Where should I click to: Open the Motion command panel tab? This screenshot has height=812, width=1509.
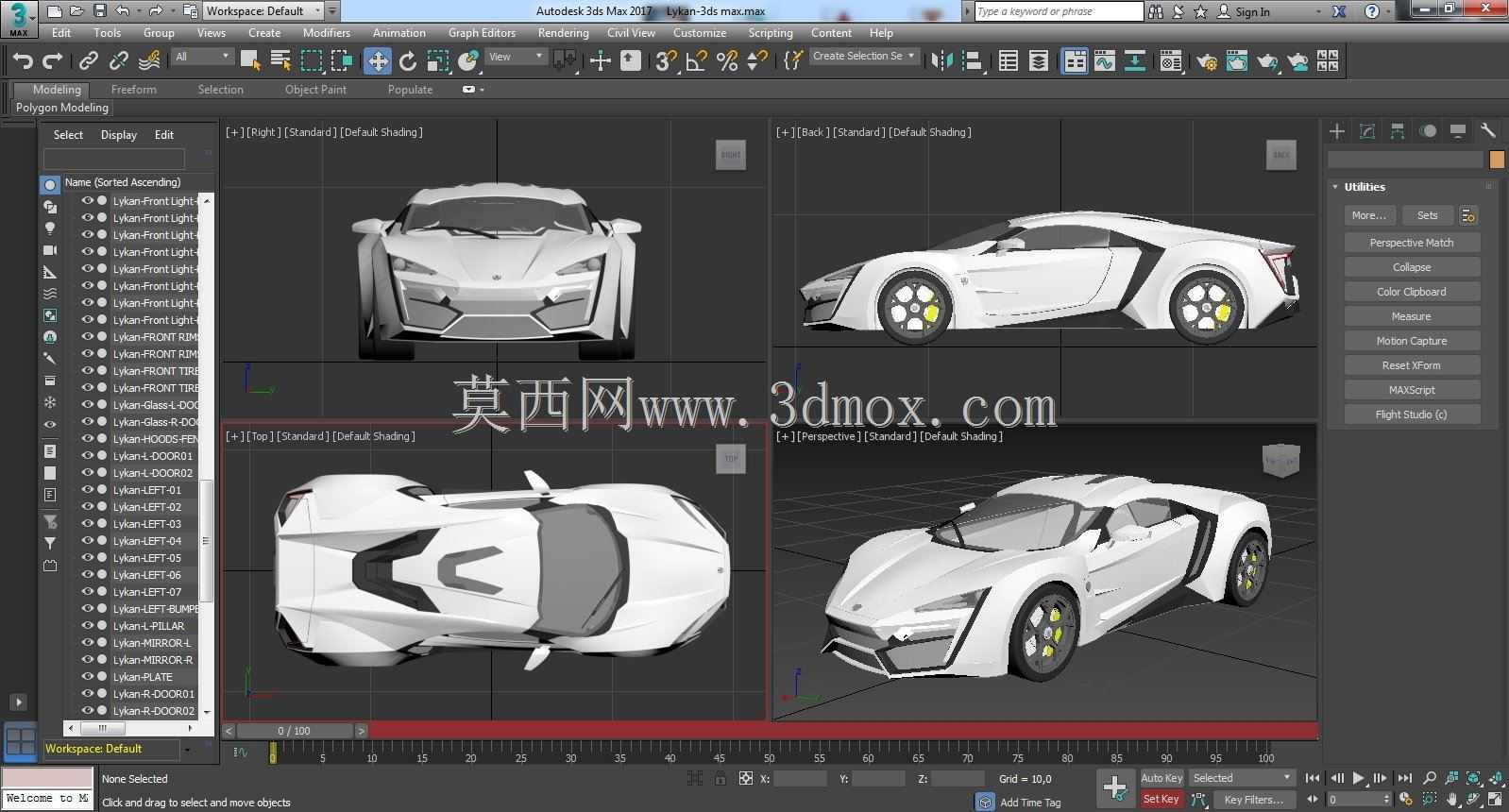(x=1428, y=131)
